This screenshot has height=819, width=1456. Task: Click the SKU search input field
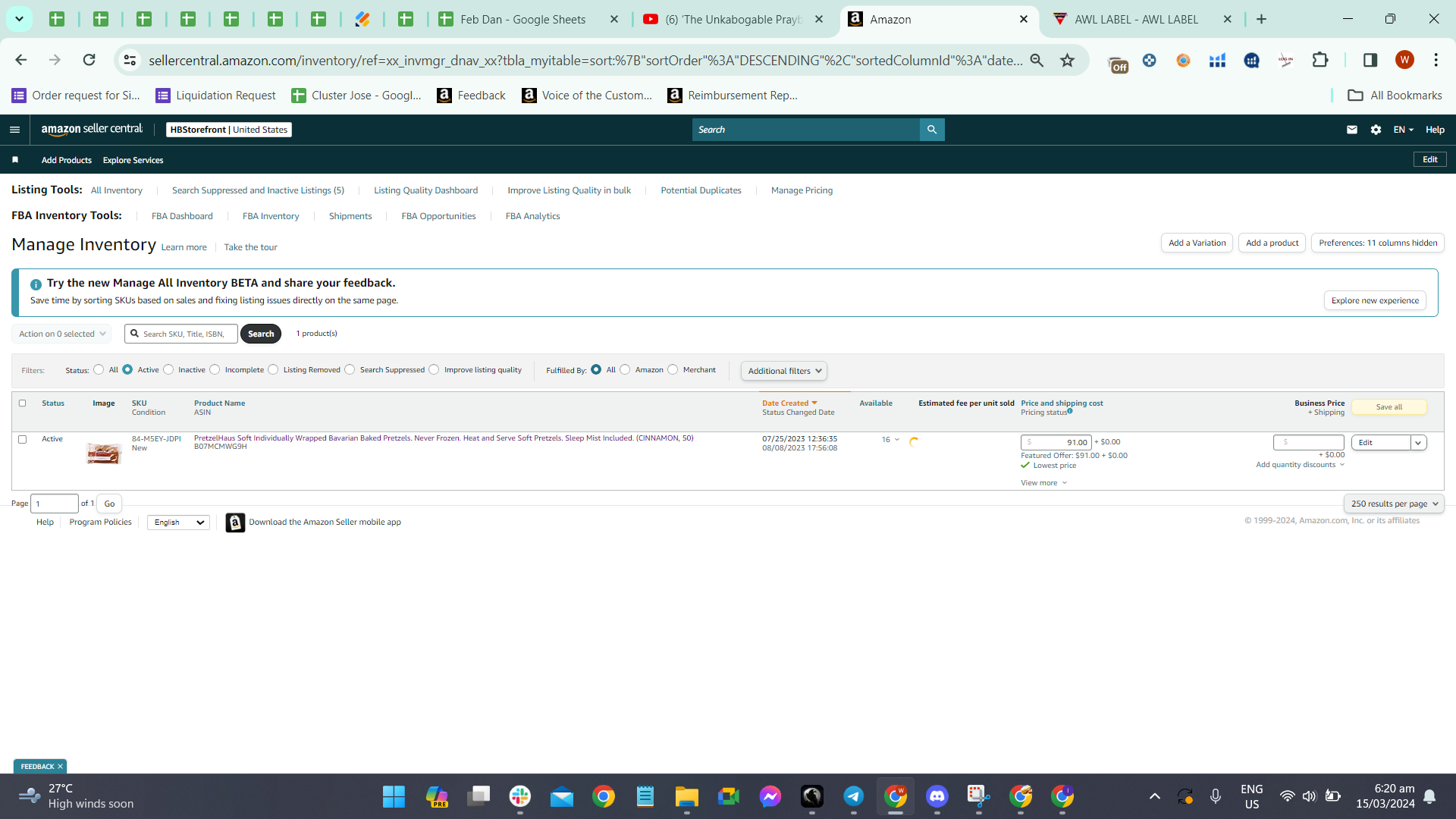point(181,334)
